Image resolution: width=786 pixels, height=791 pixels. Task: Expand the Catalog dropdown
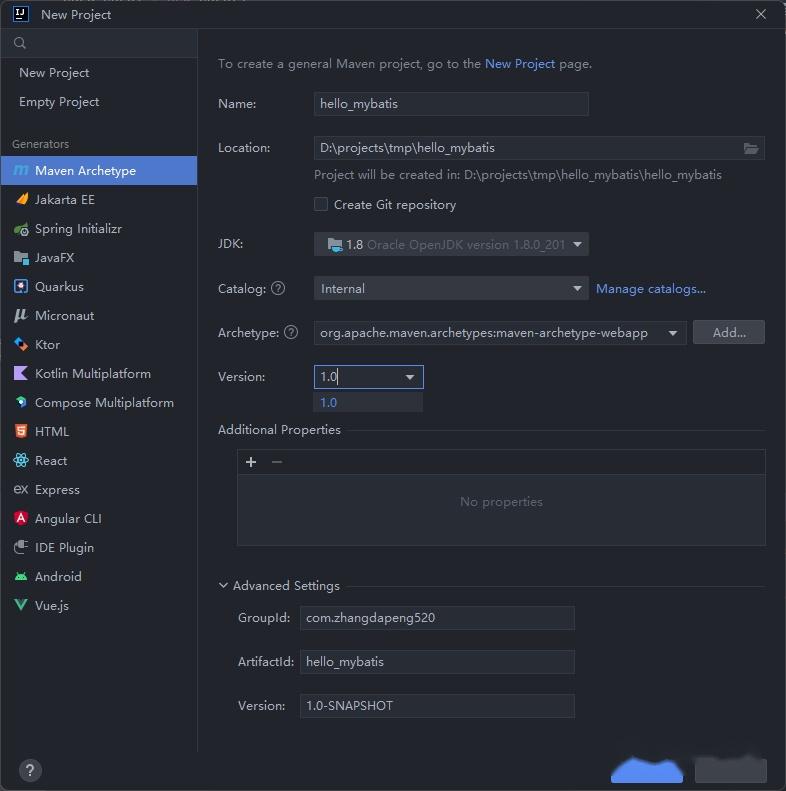point(577,289)
